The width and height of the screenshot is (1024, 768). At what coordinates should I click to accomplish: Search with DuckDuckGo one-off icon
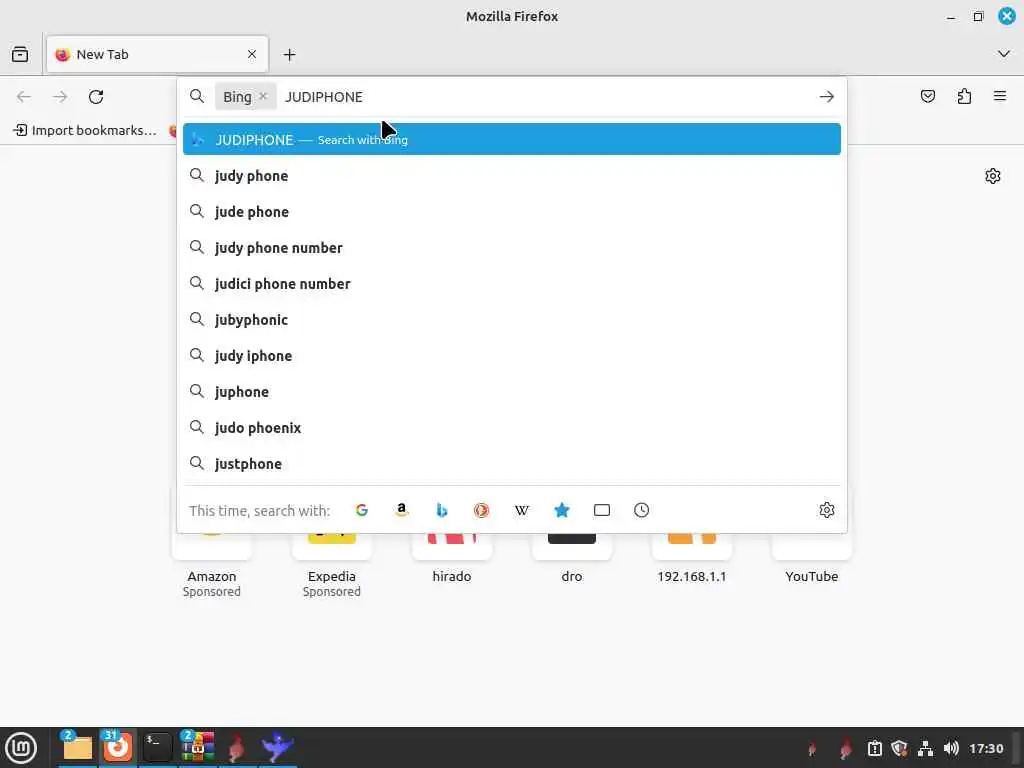pyautogui.click(x=481, y=510)
